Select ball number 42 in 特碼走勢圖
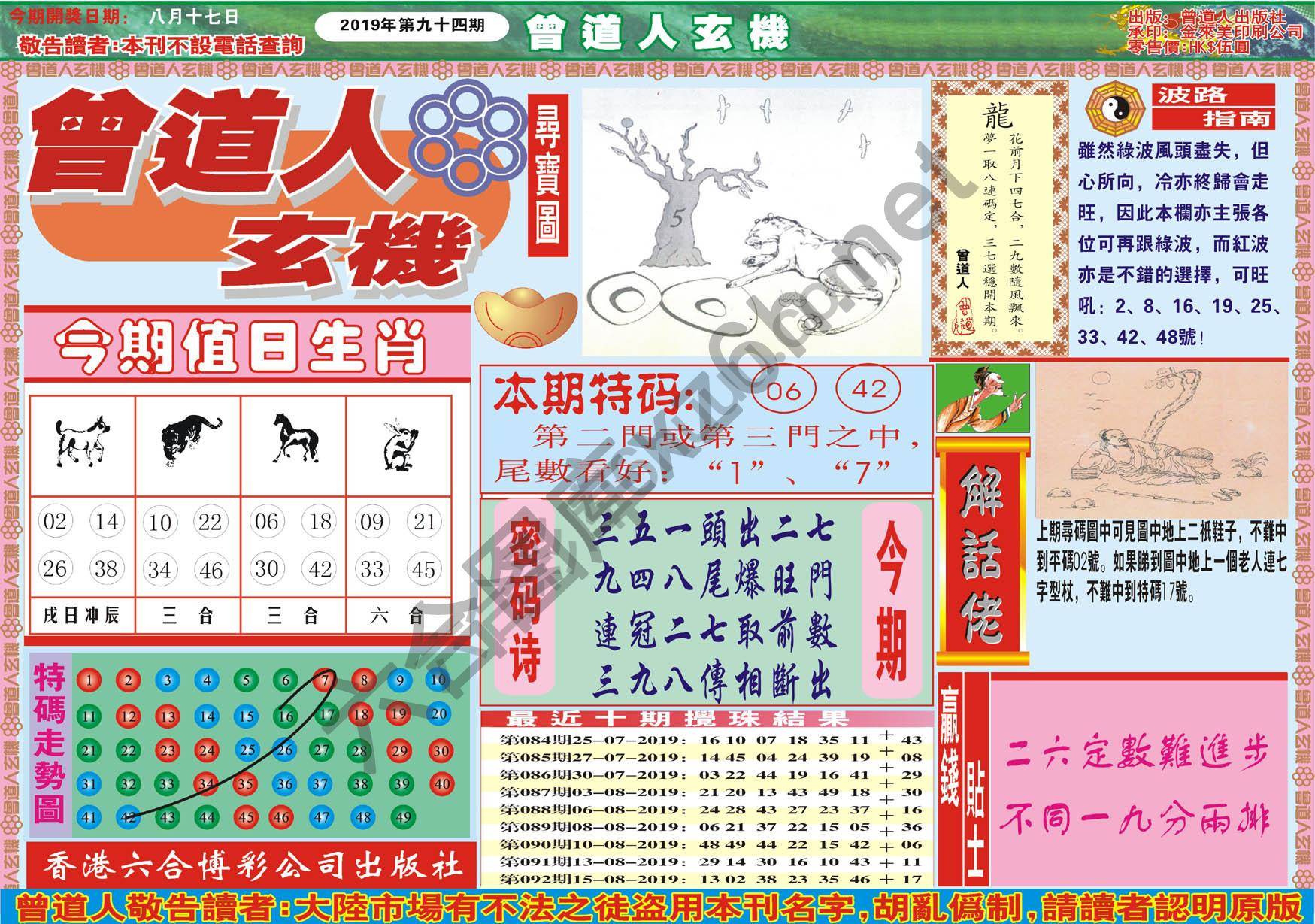This screenshot has width=1315, height=924. (128, 817)
